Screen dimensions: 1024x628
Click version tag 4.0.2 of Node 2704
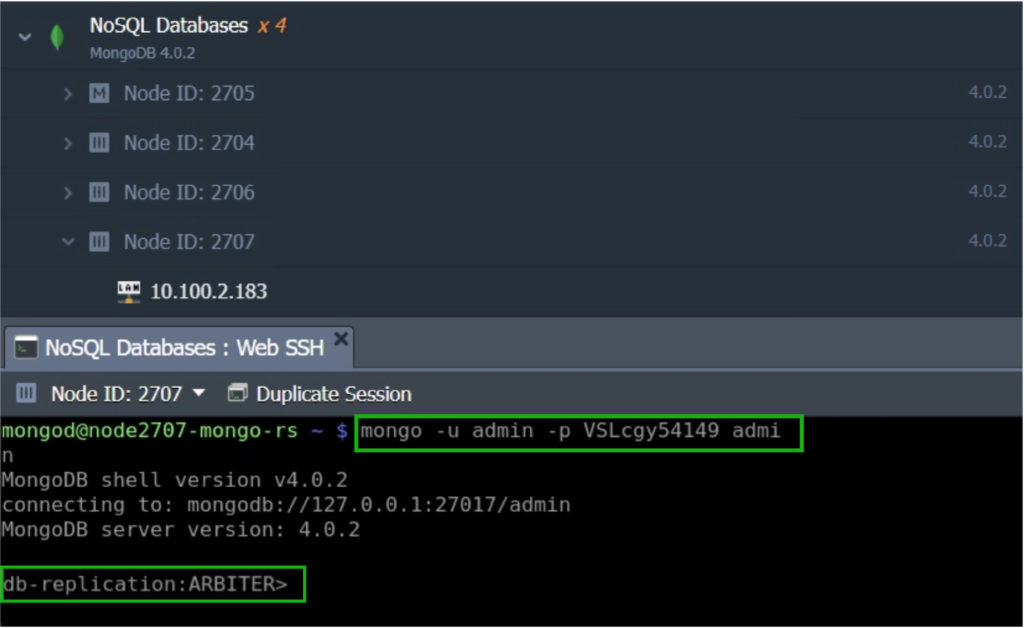pos(987,142)
